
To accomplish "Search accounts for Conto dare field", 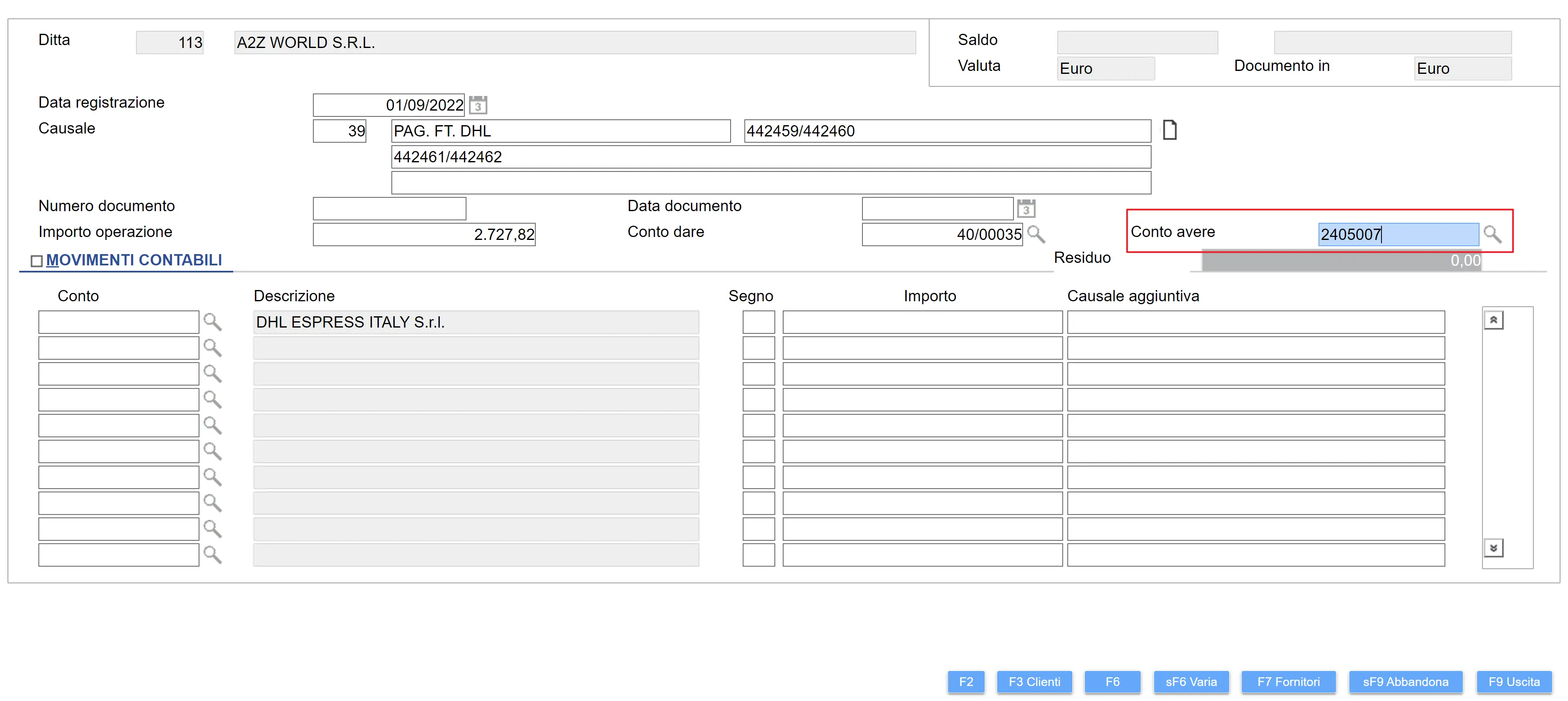I will tap(1036, 234).
